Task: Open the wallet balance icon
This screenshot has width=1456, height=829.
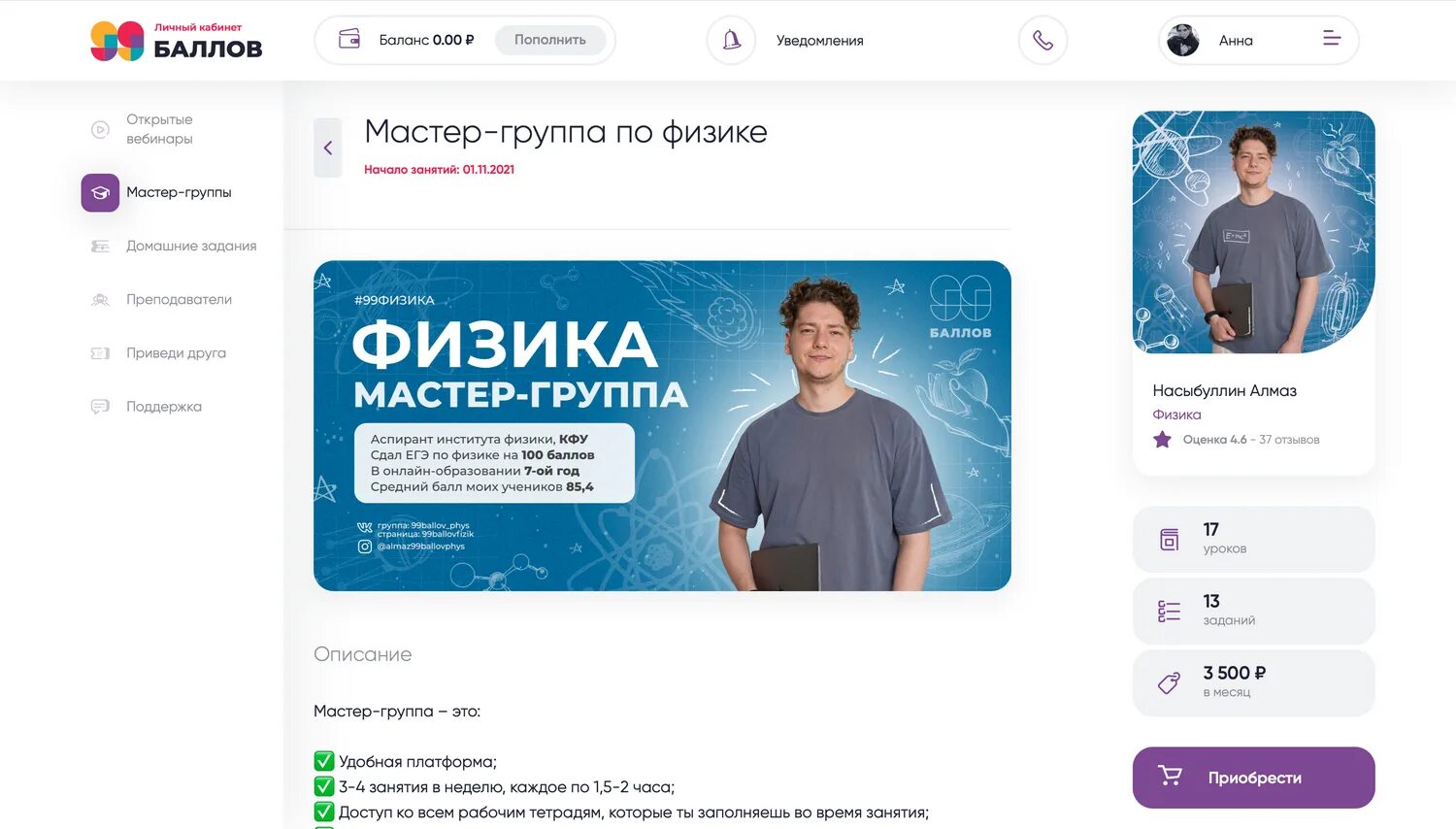Action: coord(349,40)
